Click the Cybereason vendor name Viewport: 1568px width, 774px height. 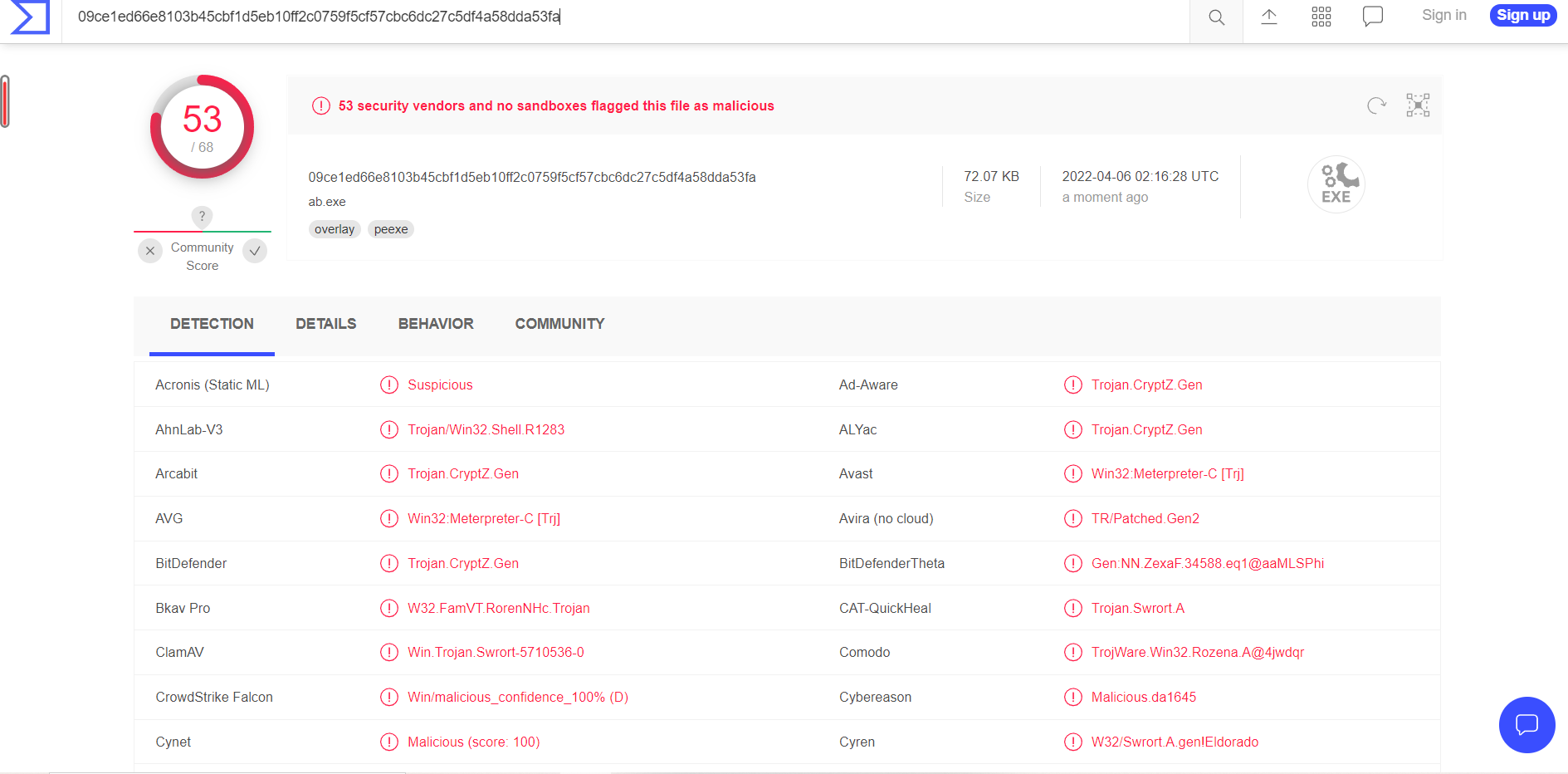[875, 698]
